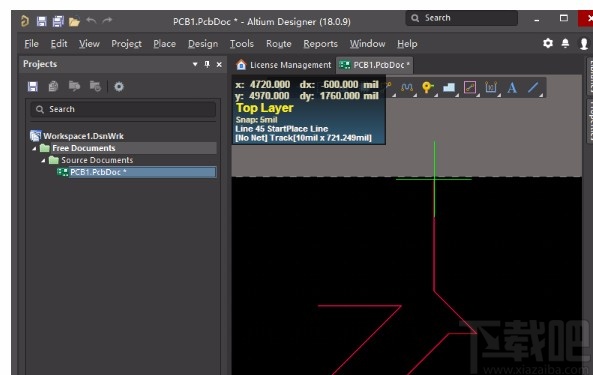This screenshot has height=375, width=593.
Task: Select the Place String text tool
Action: 512,88
